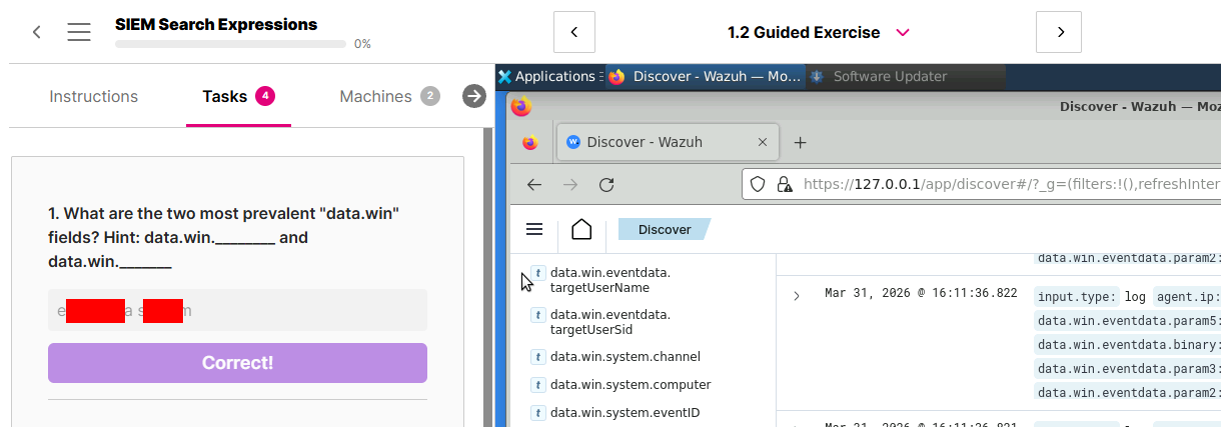
Task: Open the Machines tab
Action: 376,97
